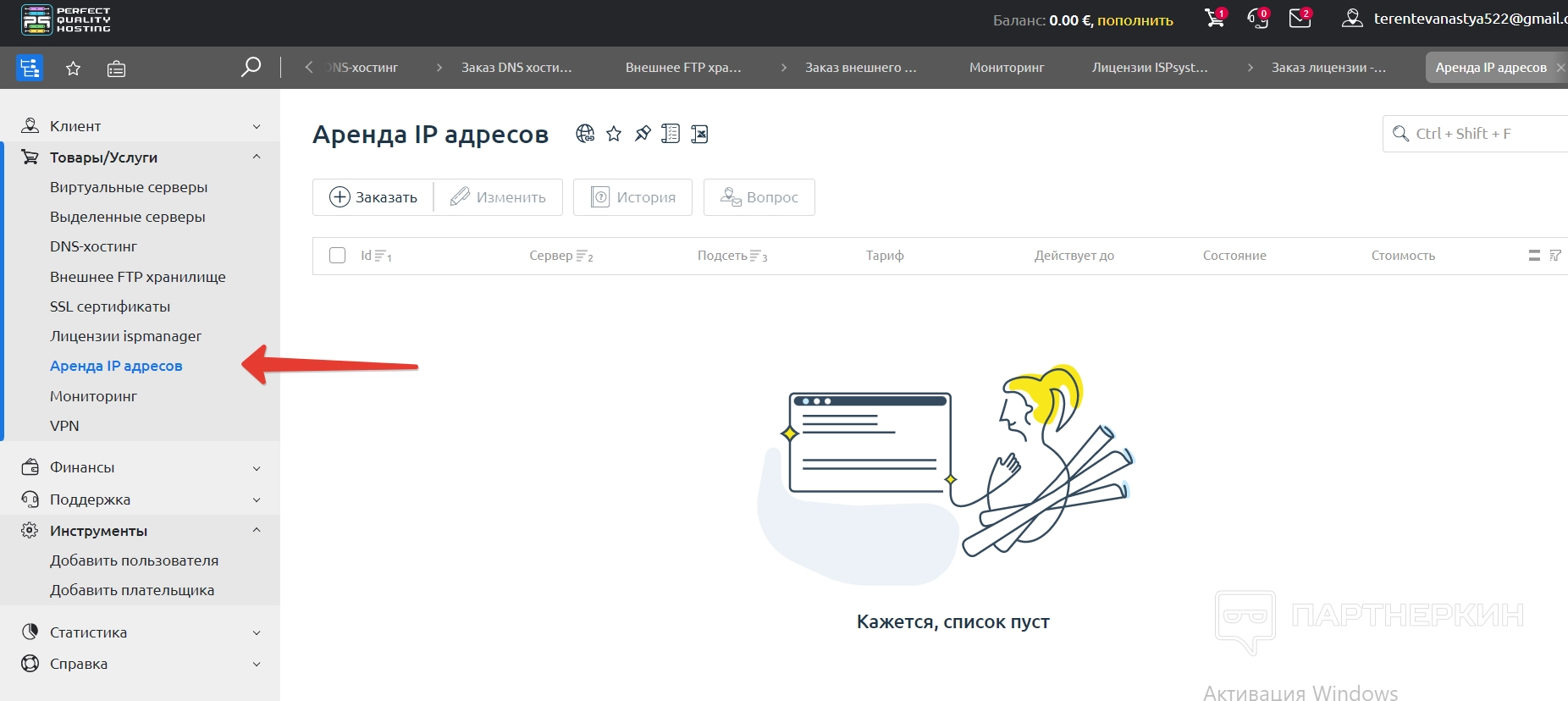1568x701 pixels.
Task: Open the shopping cart icon
Action: point(1215,18)
